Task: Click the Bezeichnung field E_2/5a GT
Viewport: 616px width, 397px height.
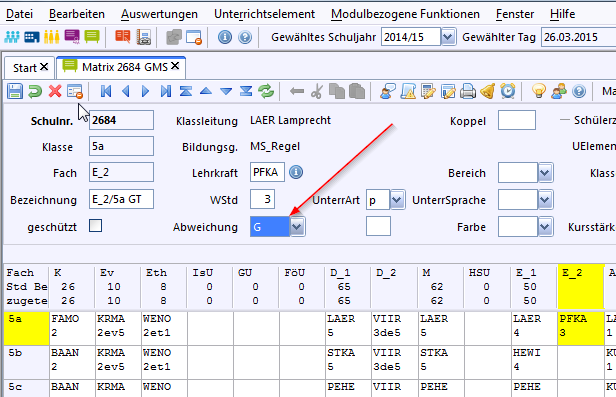Action: point(121,199)
